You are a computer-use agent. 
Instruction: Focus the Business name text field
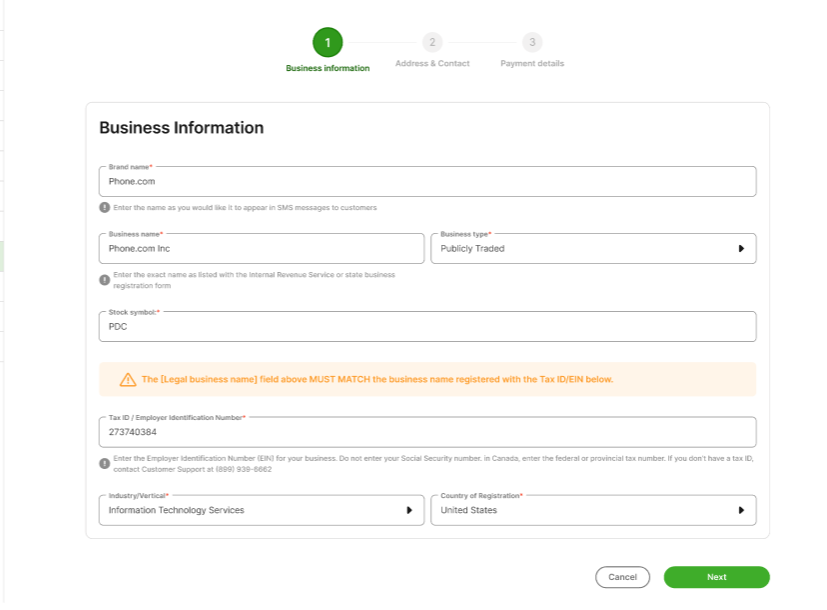[261, 249]
